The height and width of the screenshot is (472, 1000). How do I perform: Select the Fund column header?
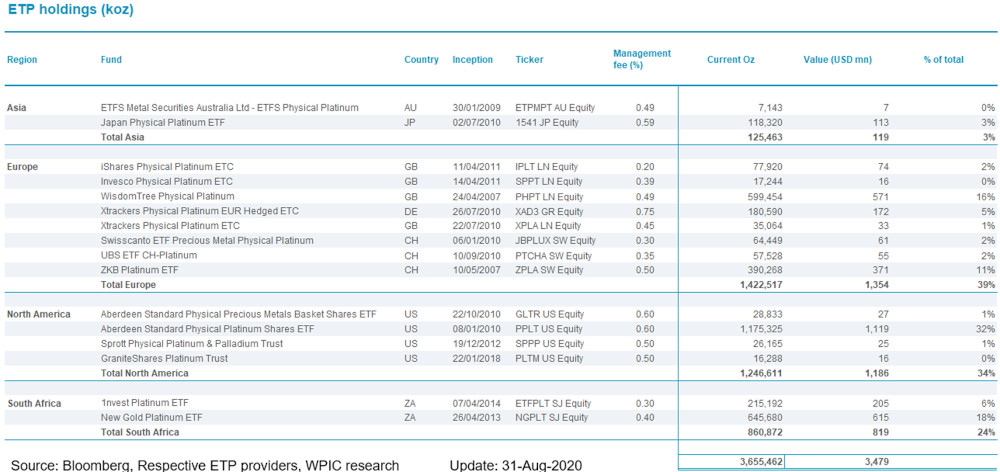point(111,60)
